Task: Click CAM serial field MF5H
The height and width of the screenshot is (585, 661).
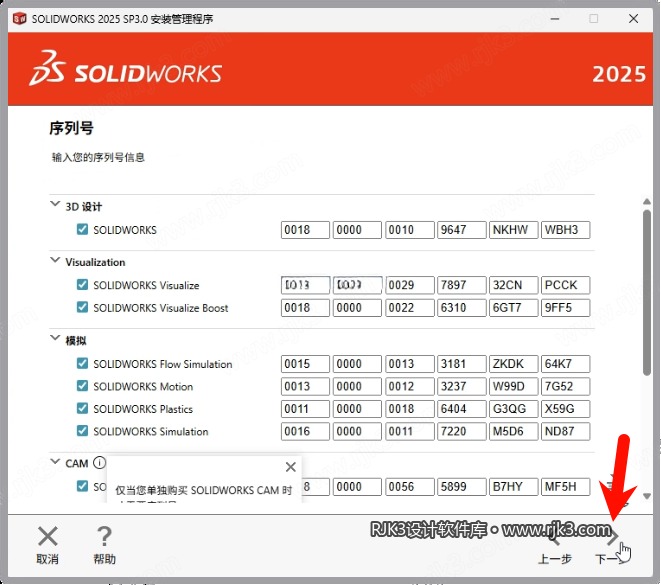Action: tap(565, 487)
